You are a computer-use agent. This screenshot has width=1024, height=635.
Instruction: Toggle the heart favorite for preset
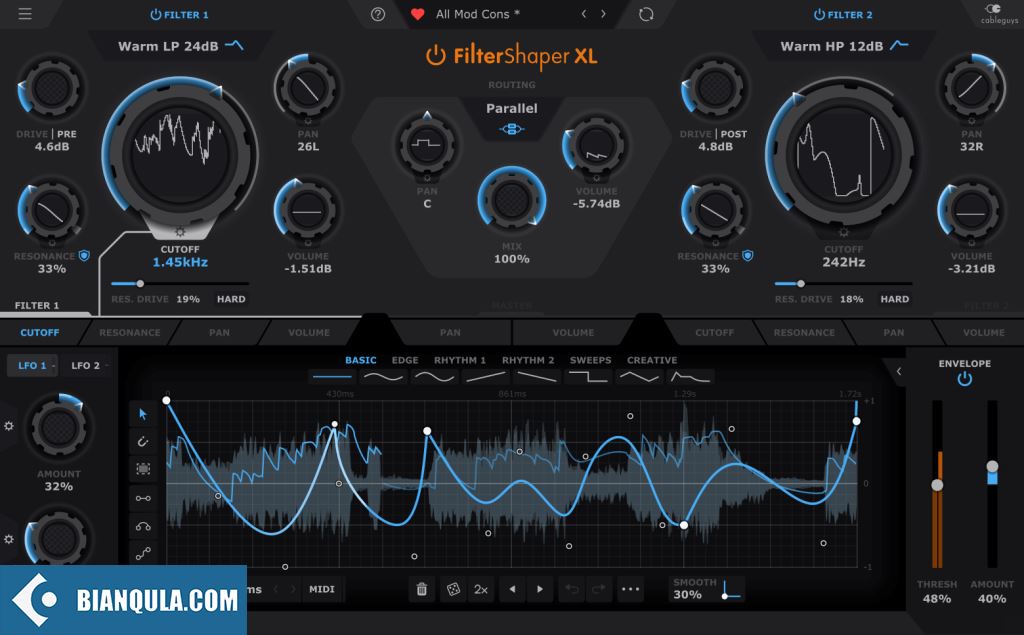418,14
